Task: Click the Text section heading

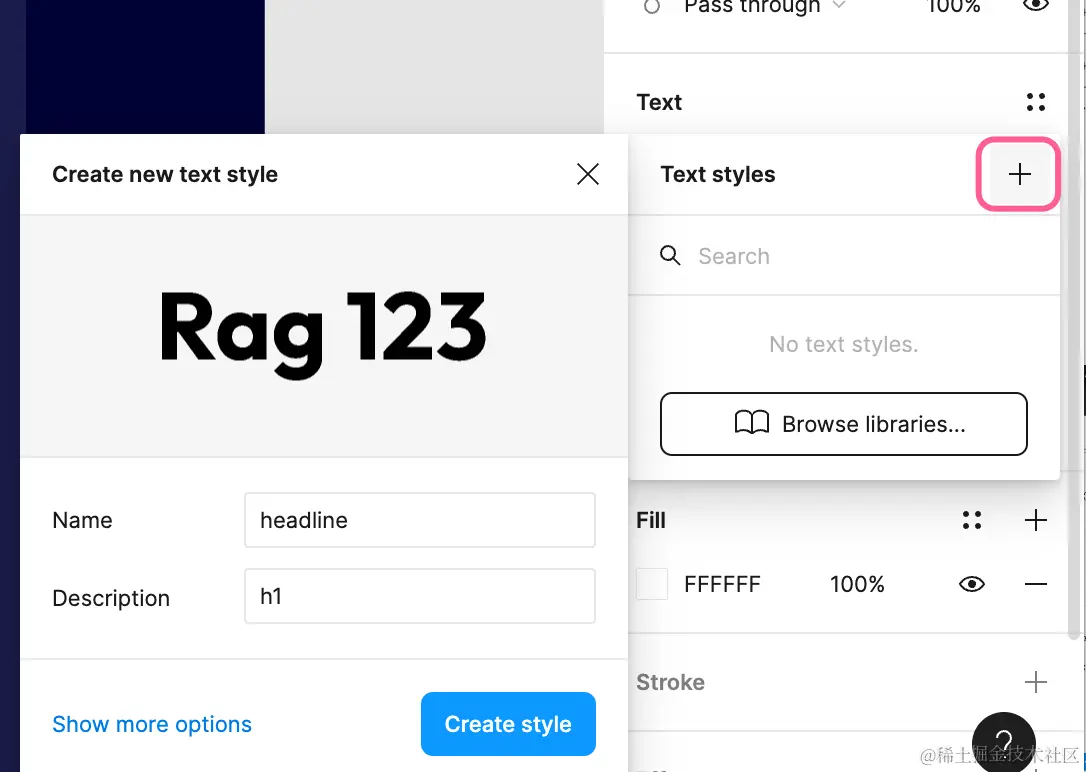Action: point(659,102)
